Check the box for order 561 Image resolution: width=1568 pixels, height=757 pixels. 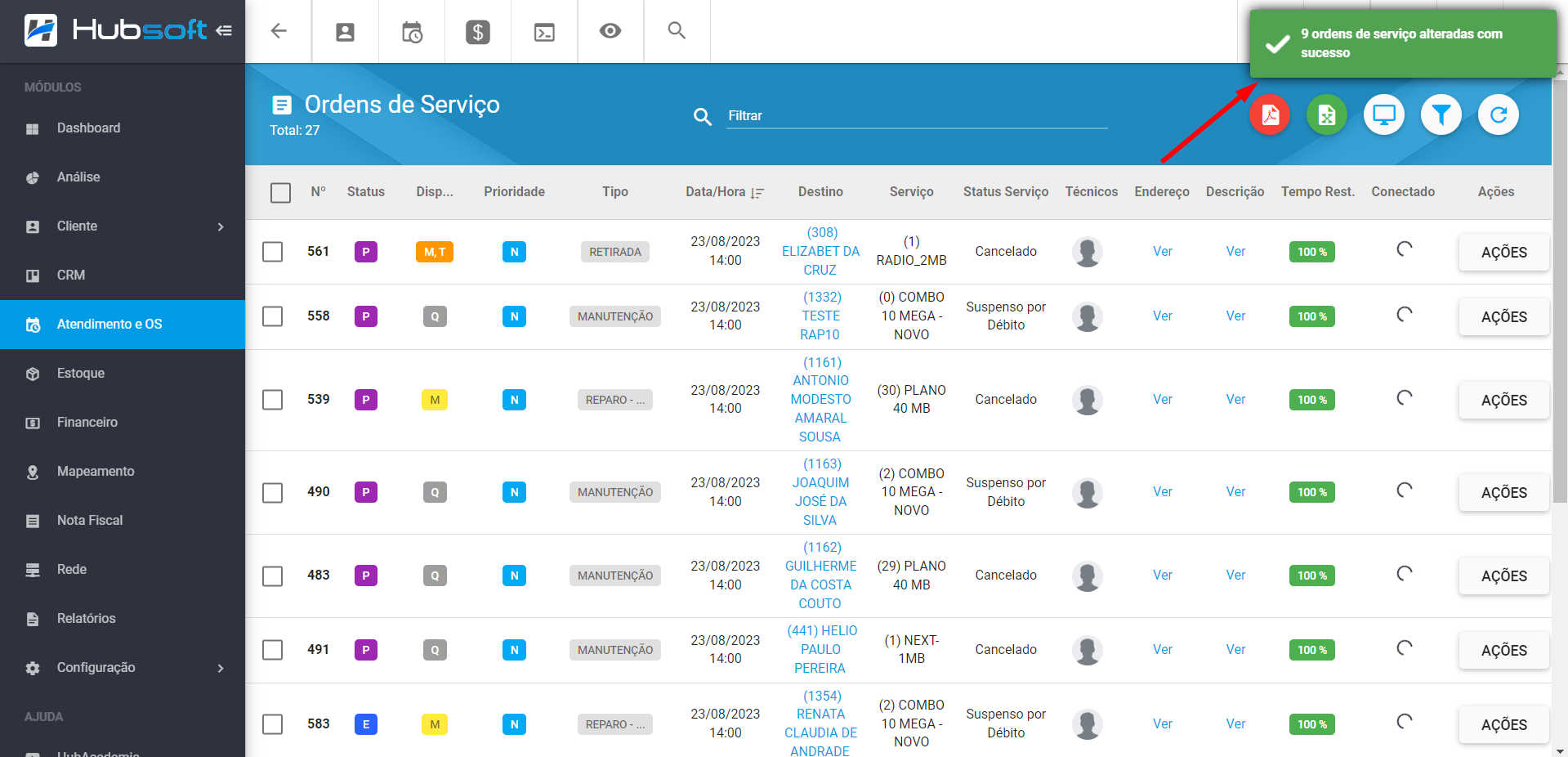point(273,252)
